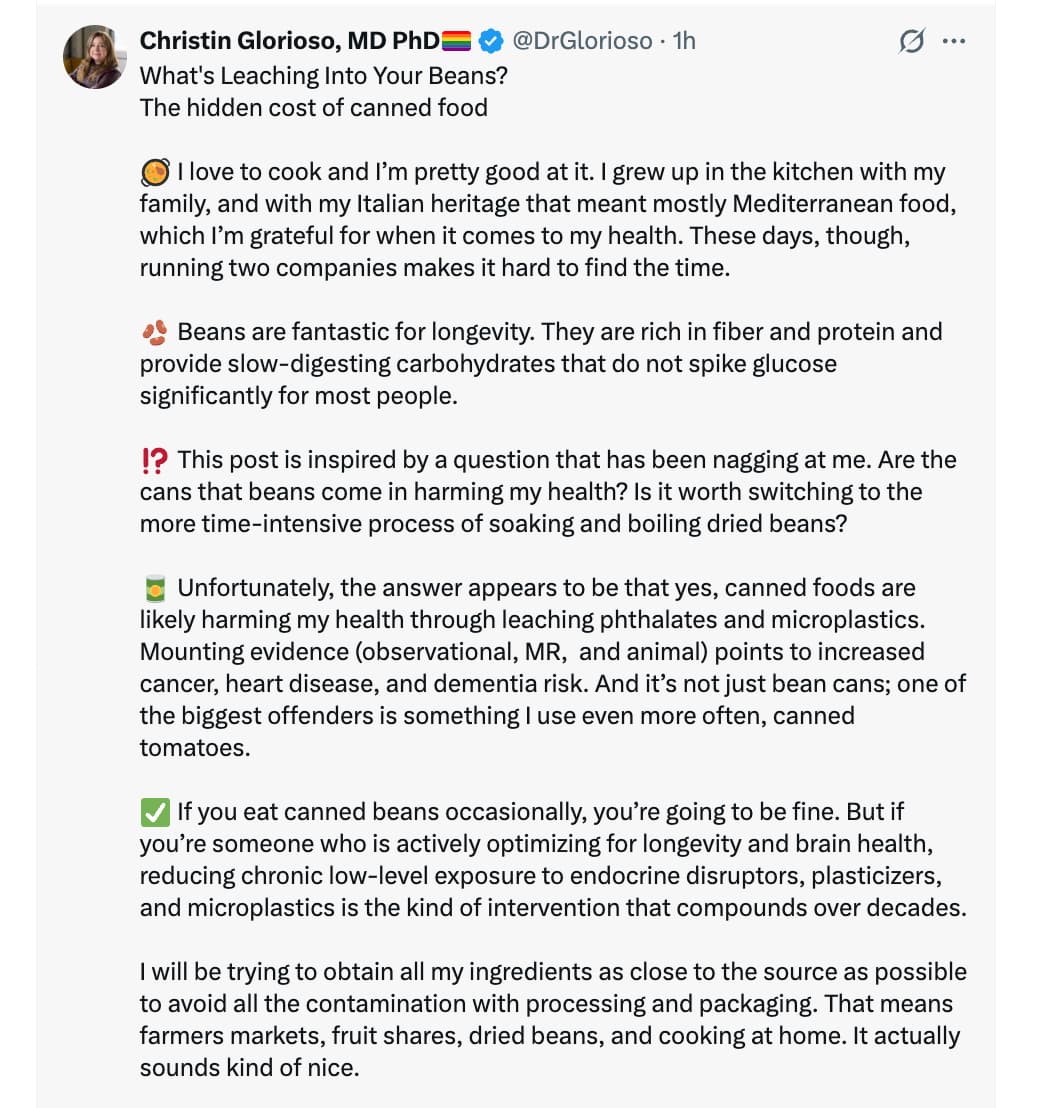The width and height of the screenshot is (1044, 1108).
Task: Open the three-dot more options menu
Action: 954,42
